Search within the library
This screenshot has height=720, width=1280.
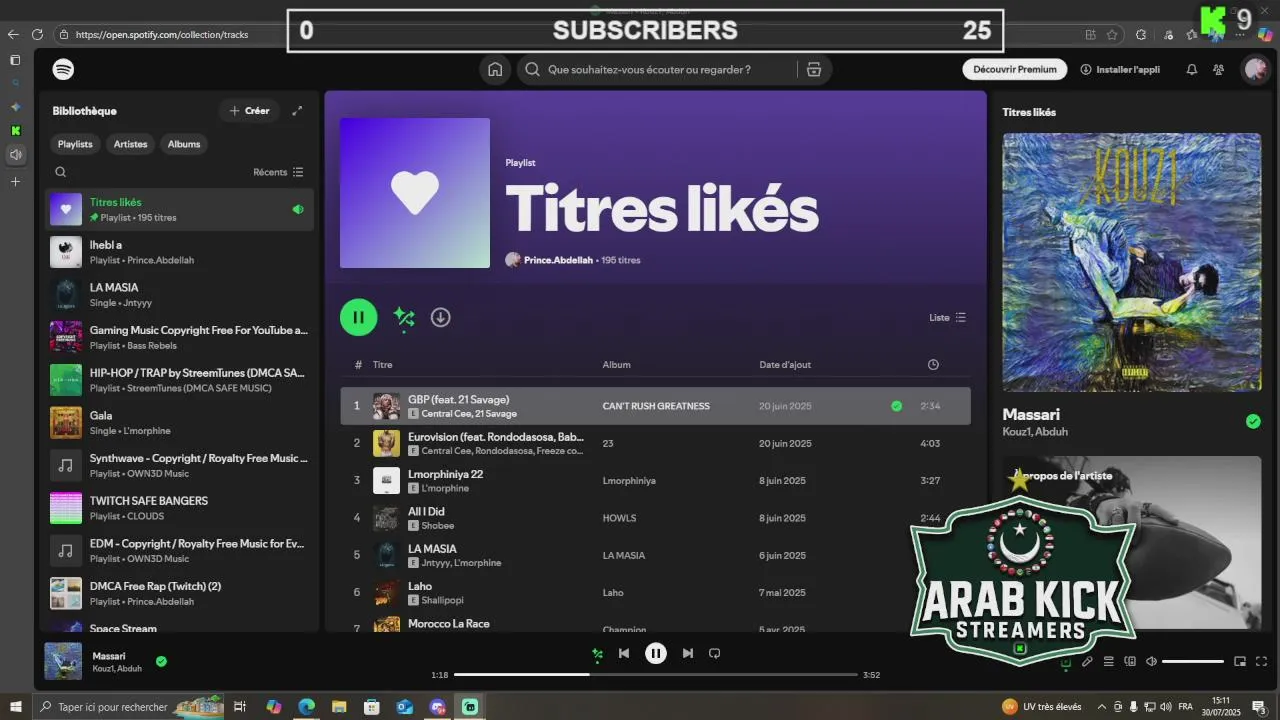(x=61, y=172)
